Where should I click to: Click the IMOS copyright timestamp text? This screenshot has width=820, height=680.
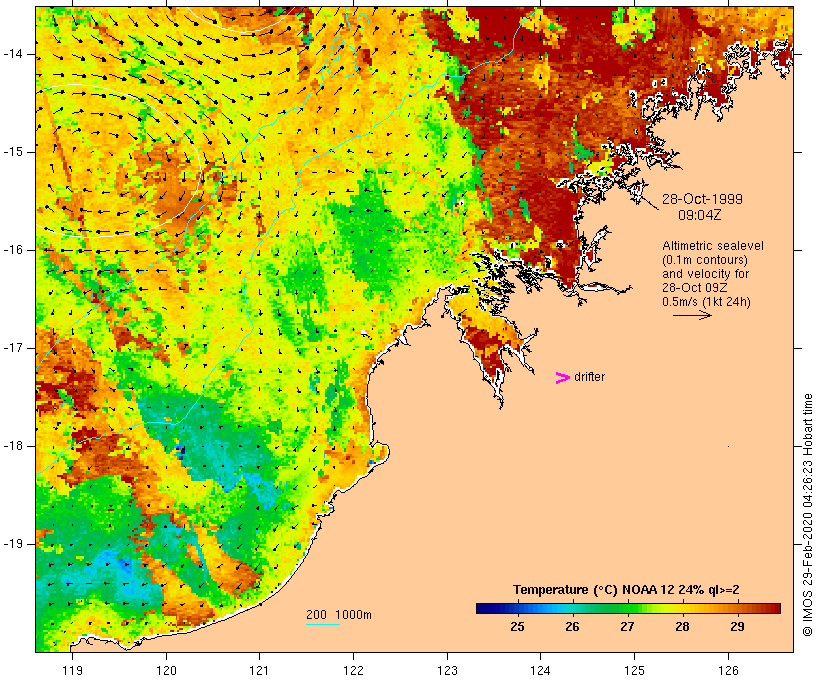point(808,515)
